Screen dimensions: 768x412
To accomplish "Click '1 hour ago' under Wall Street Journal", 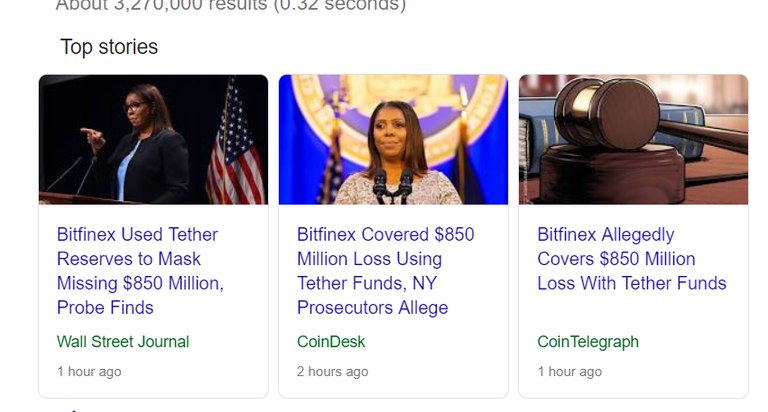I will 89,372.
